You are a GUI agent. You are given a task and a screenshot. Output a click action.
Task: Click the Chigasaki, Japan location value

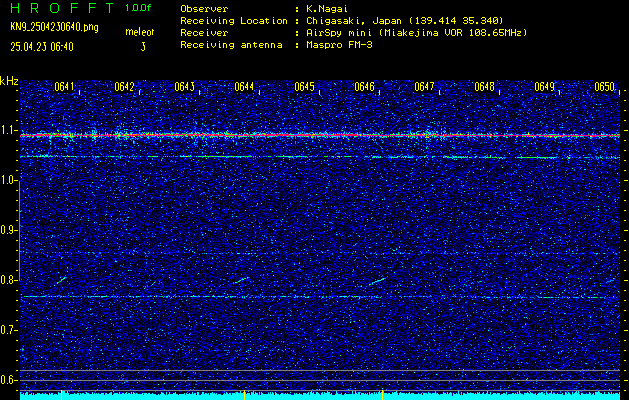(x=404, y=20)
